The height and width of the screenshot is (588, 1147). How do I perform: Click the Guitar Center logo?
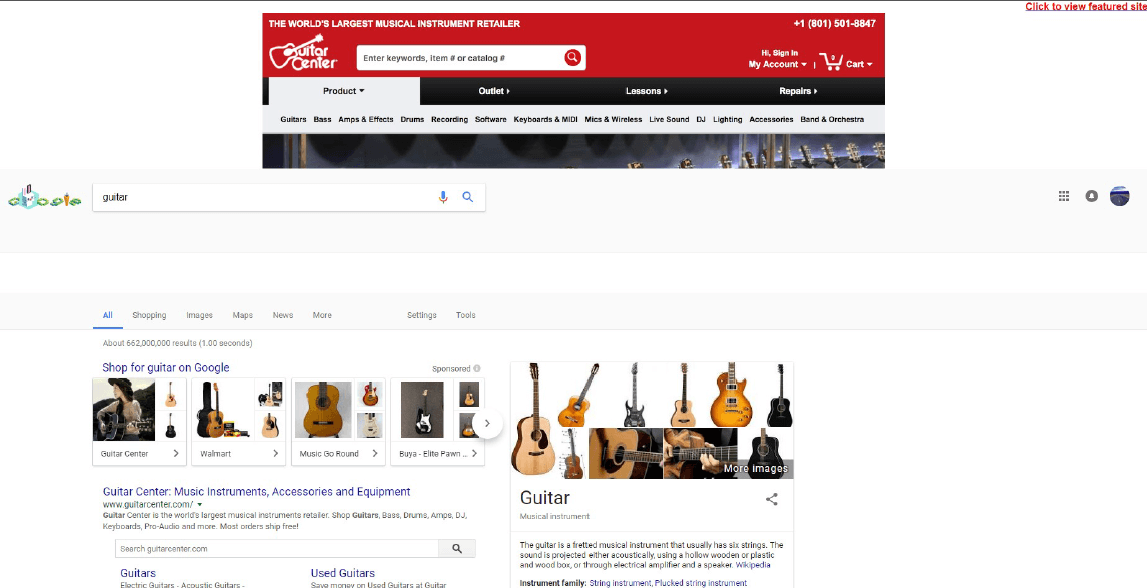(x=303, y=53)
